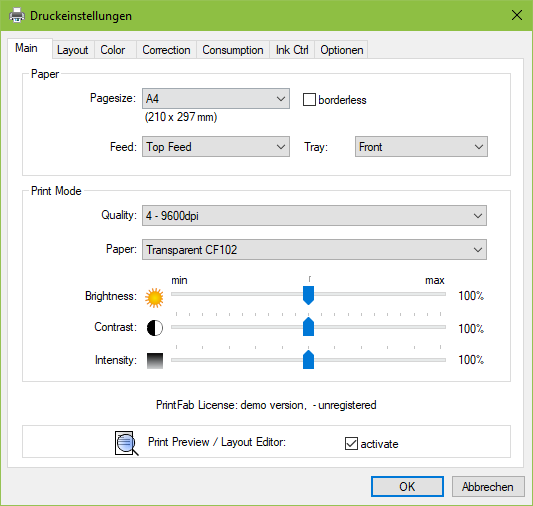Click the Intensity slider handle
Screen dimensions: 533x506
pyautogui.click(x=308, y=360)
